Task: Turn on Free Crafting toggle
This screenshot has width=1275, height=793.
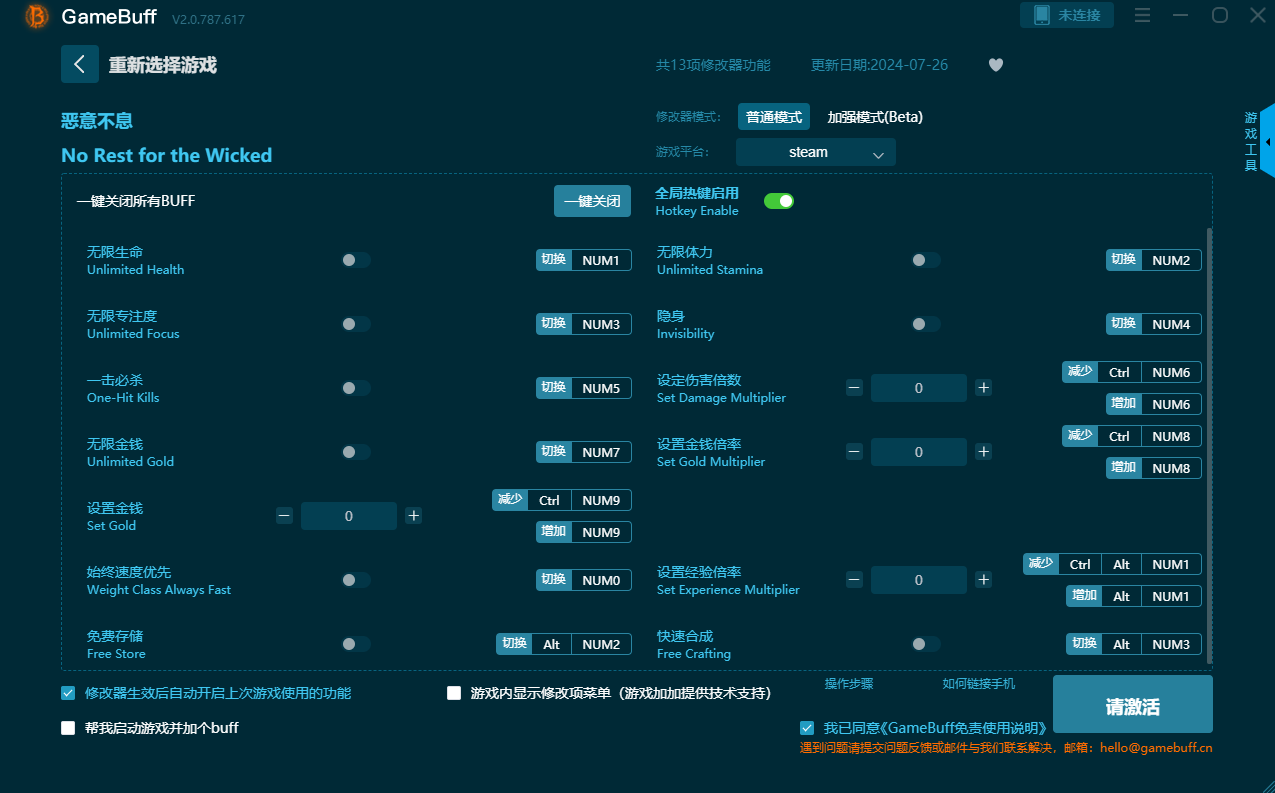Action: point(925,644)
